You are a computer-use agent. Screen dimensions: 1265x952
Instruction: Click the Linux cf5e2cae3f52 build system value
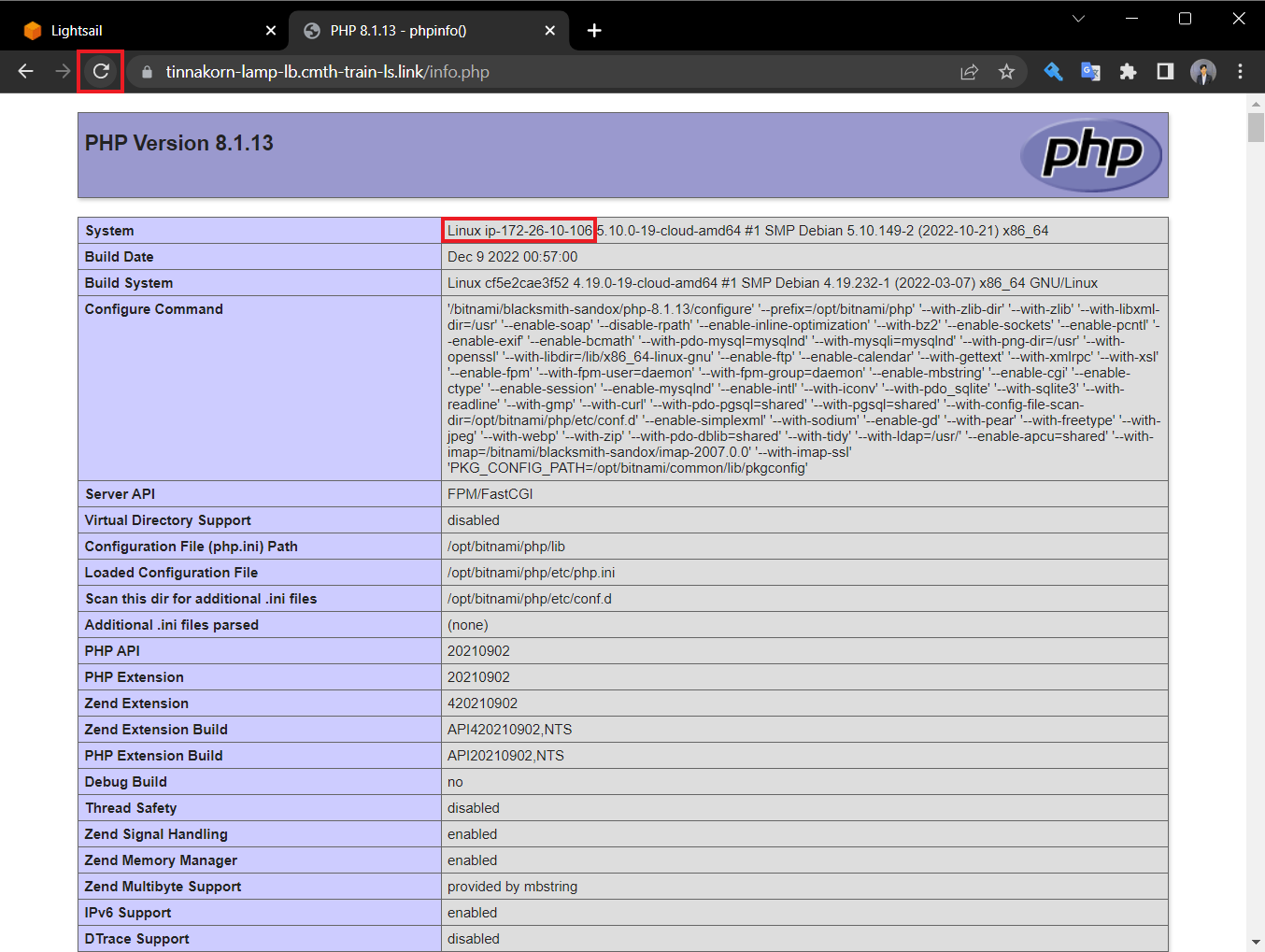click(x=773, y=283)
